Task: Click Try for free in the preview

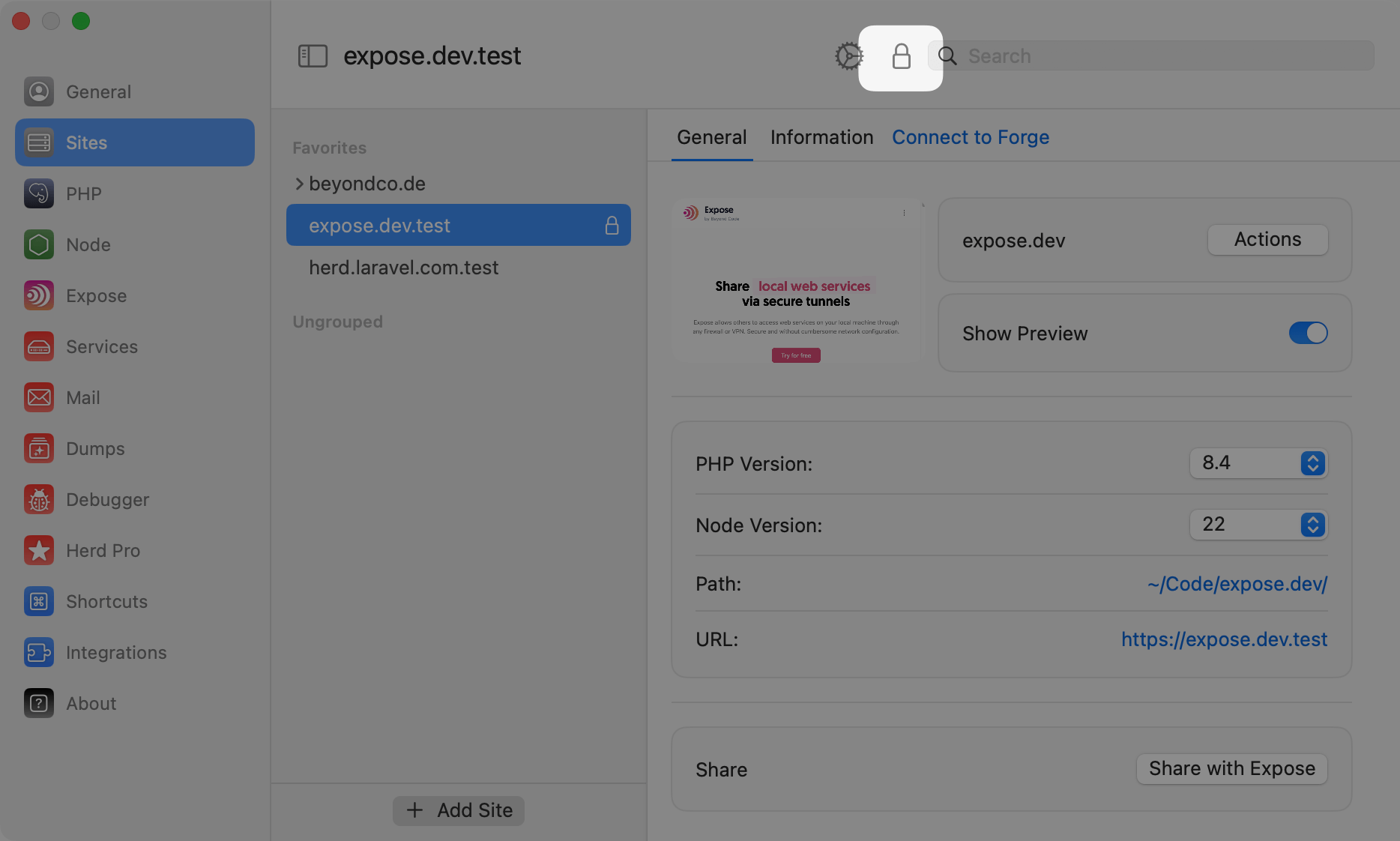Action: tap(796, 355)
